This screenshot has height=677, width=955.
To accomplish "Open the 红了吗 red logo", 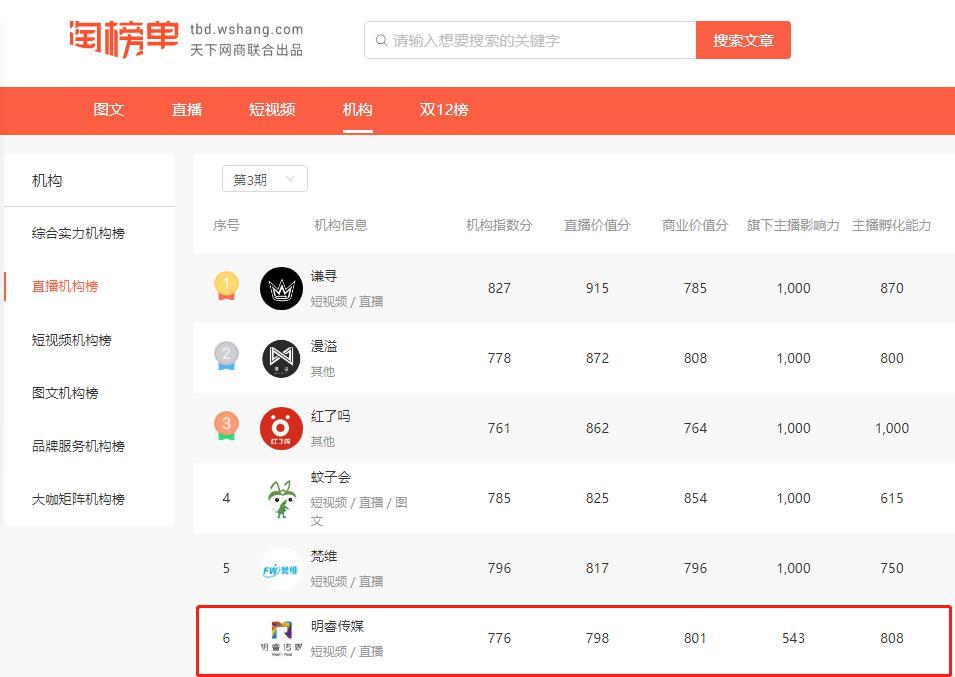I will tap(281, 429).
